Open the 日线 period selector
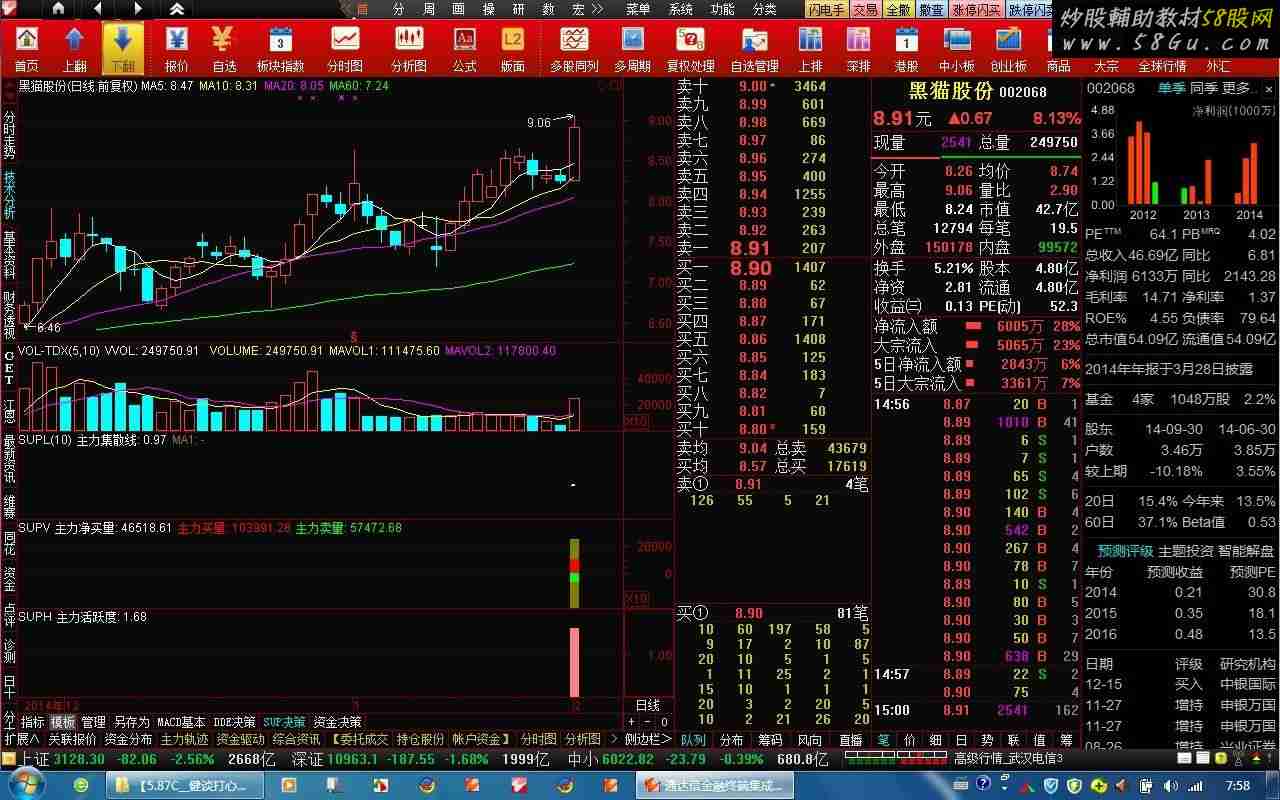This screenshot has width=1280, height=800. point(648,705)
